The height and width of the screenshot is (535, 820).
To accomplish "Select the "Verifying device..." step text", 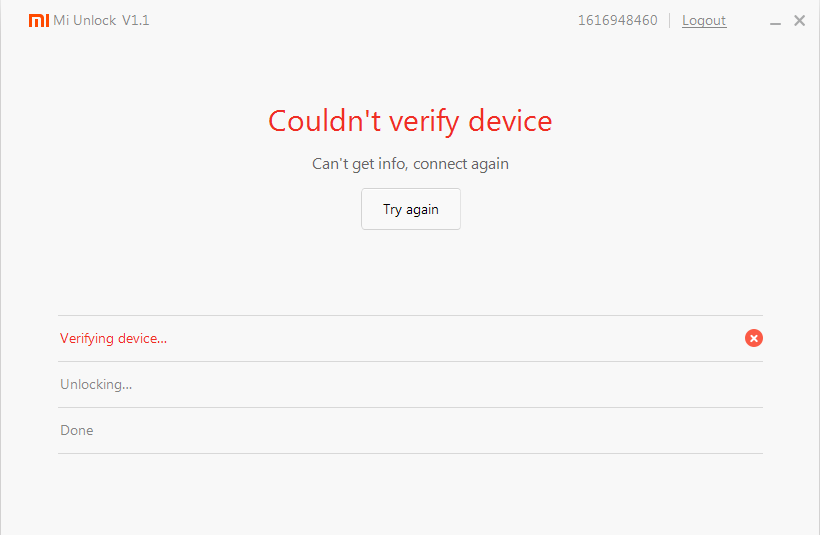I will click(113, 338).
